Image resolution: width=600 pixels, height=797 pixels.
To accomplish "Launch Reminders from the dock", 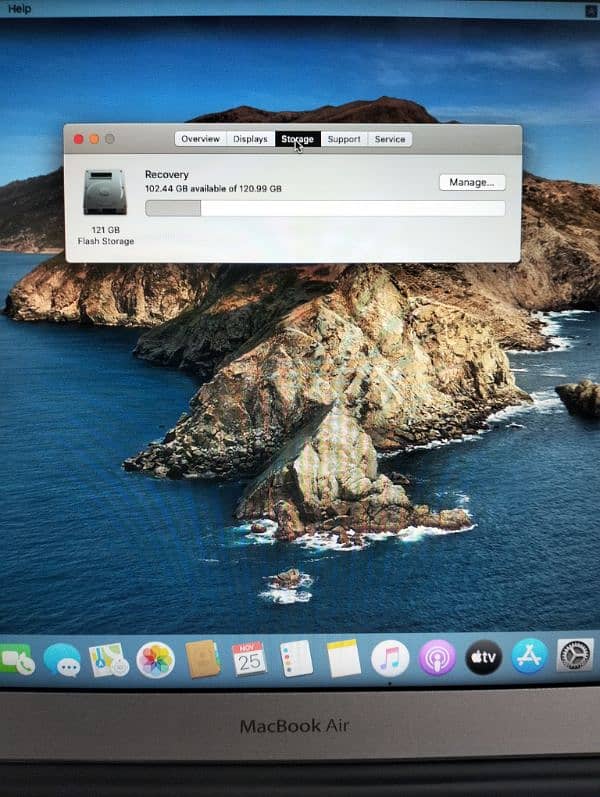I will point(296,658).
